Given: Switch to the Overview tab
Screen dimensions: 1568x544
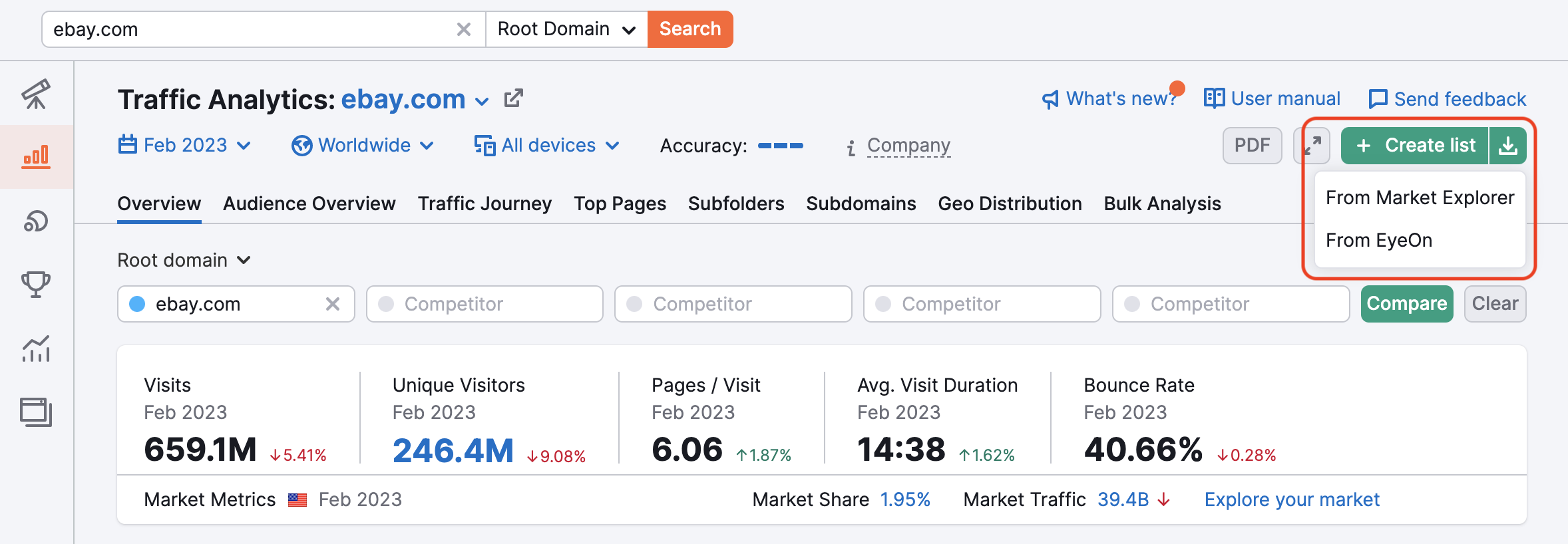Looking at the screenshot, I should (159, 204).
